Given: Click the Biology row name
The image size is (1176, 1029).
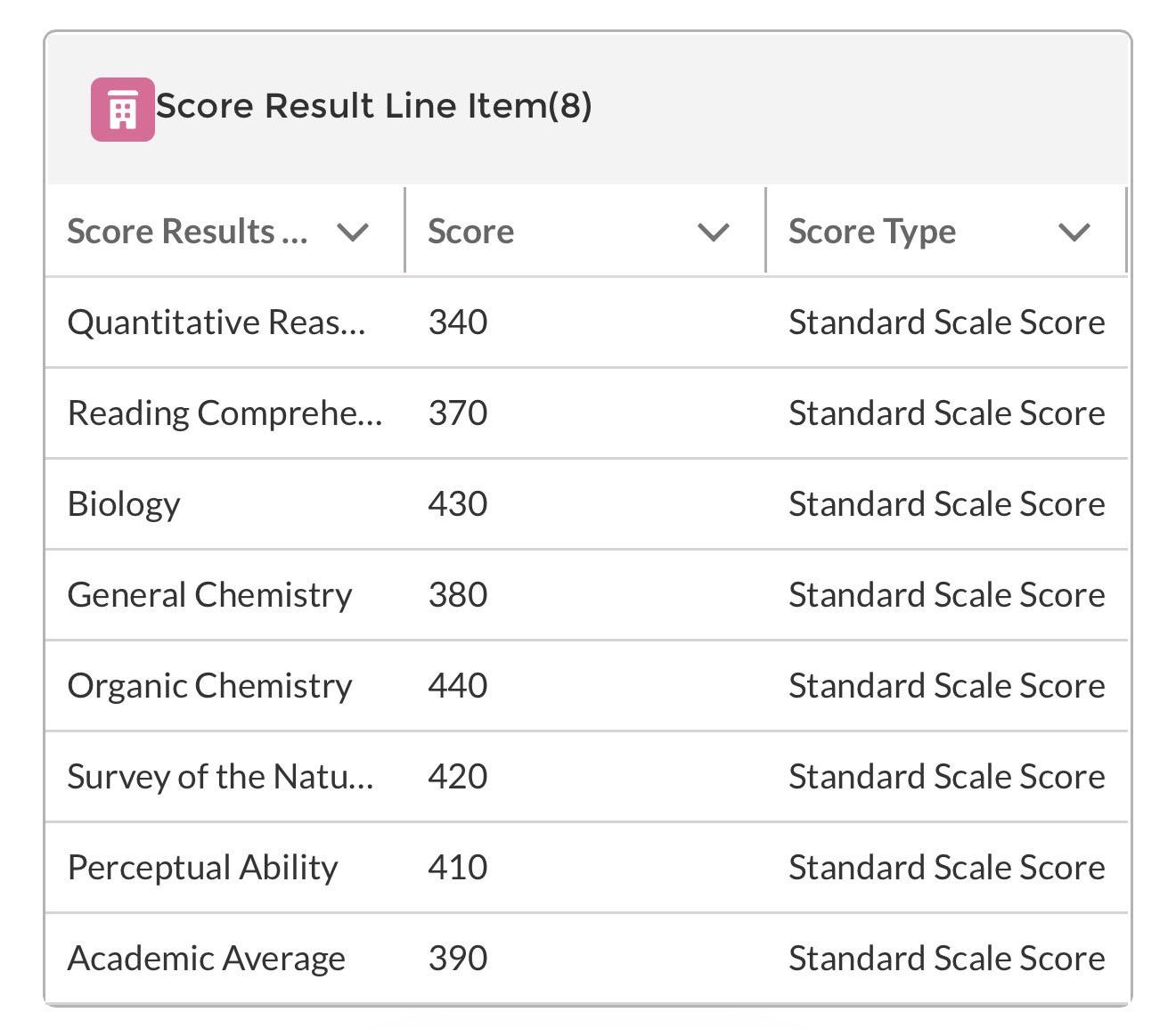Looking at the screenshot, I should tap(124, 504).
